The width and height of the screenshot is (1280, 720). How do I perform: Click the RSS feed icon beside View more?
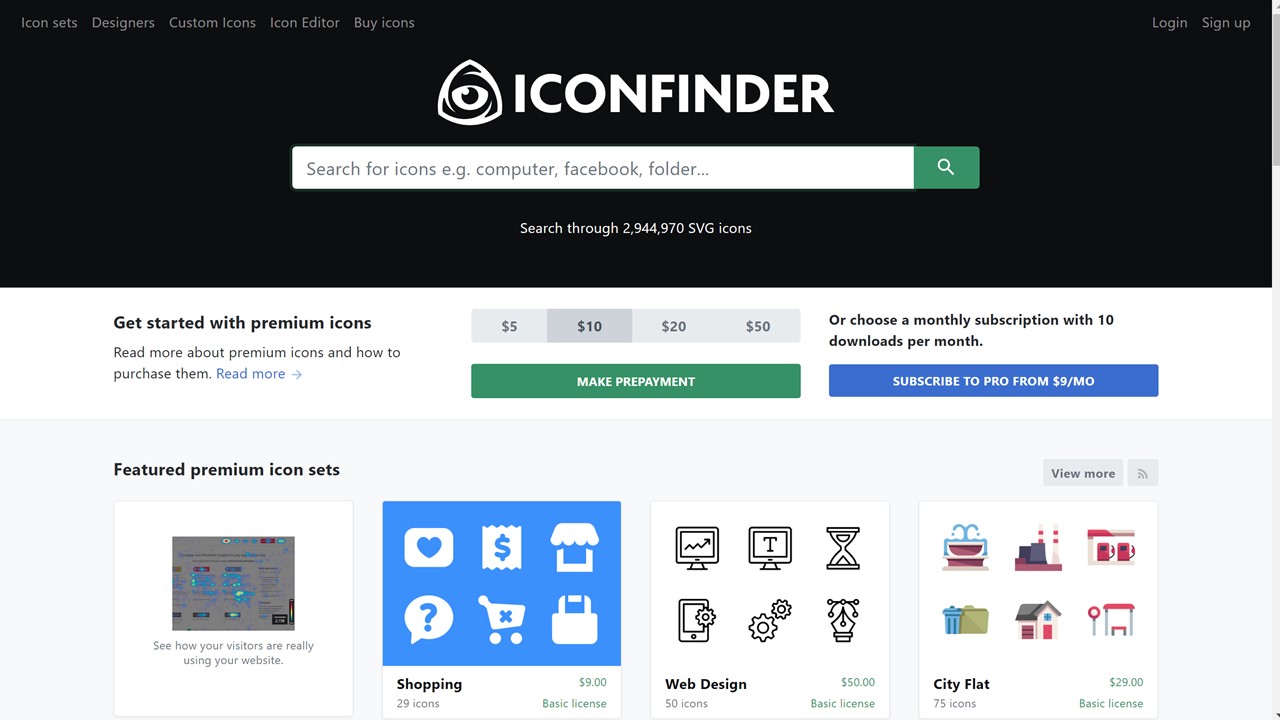(1143, 473)
